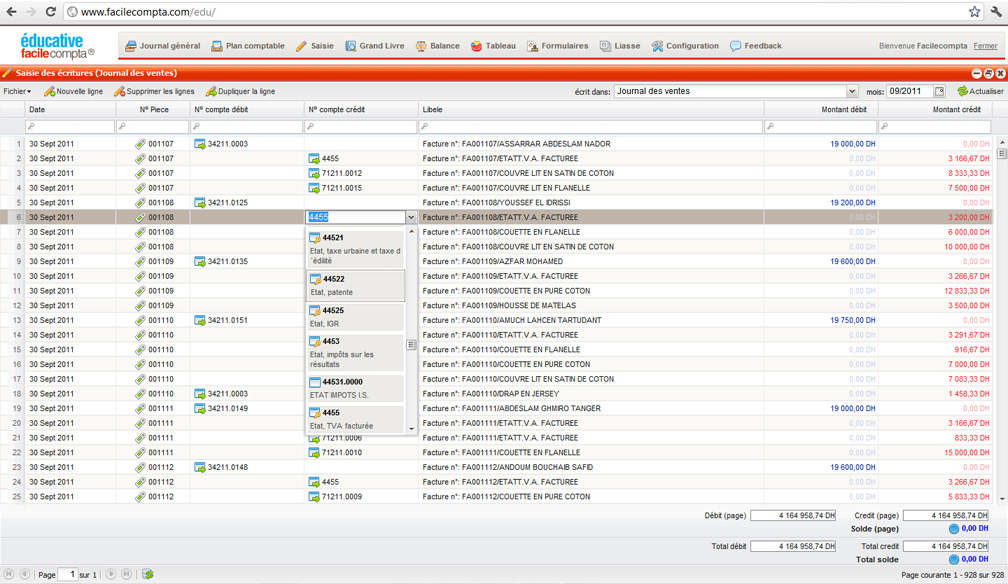1008x584 pixels.
Task: Go to last page pager icon
Action: click(127, 574)
